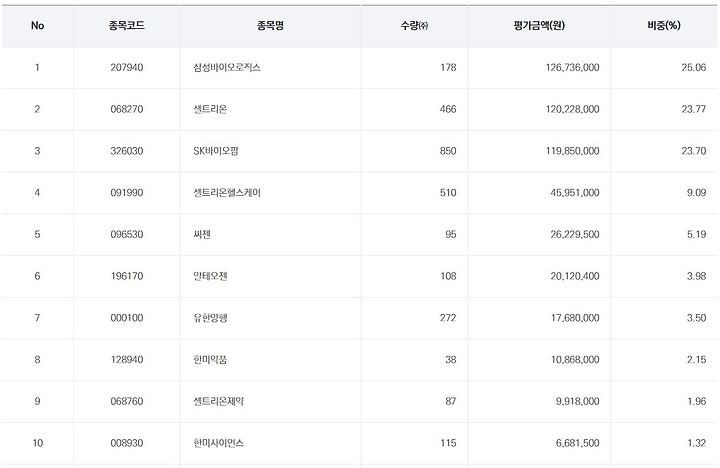Click the 종목명 column header
Viewport: 720px width, 468px height.
(270, 26)
